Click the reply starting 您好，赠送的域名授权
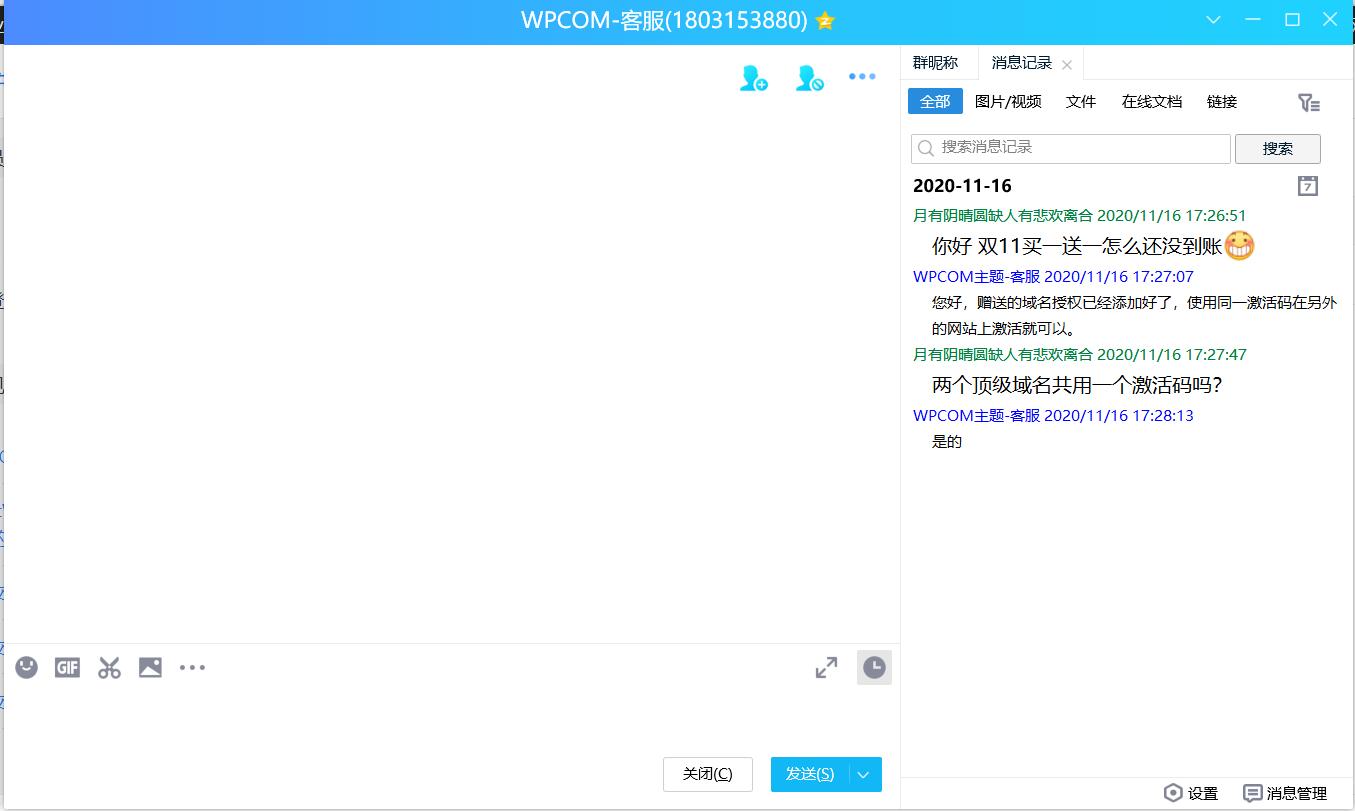 1134,315
